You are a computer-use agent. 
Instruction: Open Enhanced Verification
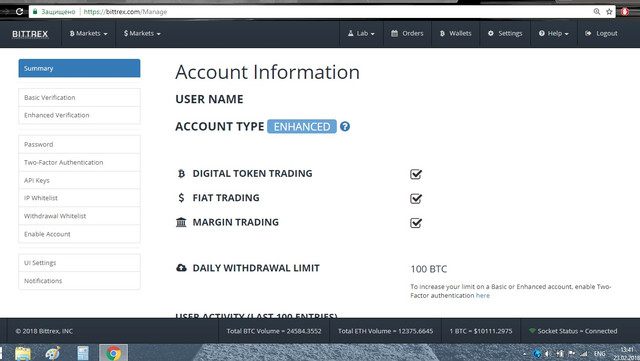(79, 115)
